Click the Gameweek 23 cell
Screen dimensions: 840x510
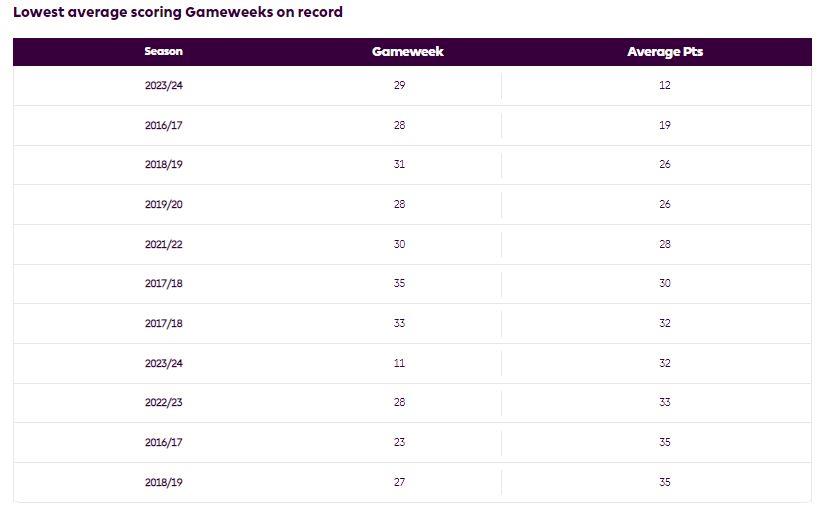(x=400, y=442)
